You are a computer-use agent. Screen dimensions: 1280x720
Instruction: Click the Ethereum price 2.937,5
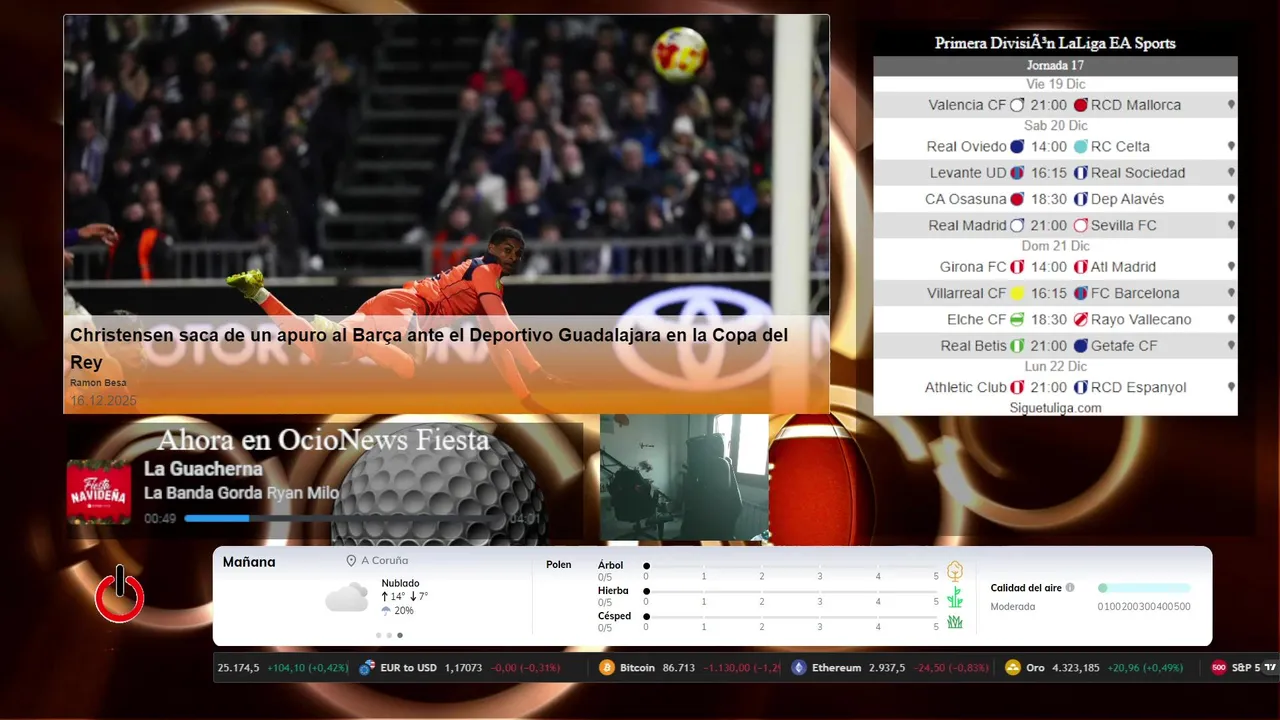point(887,668)
